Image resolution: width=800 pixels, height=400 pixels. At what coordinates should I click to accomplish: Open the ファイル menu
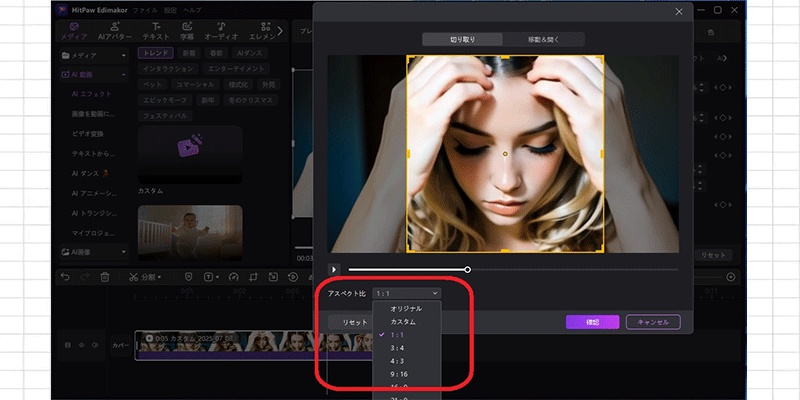coord(145,10)
